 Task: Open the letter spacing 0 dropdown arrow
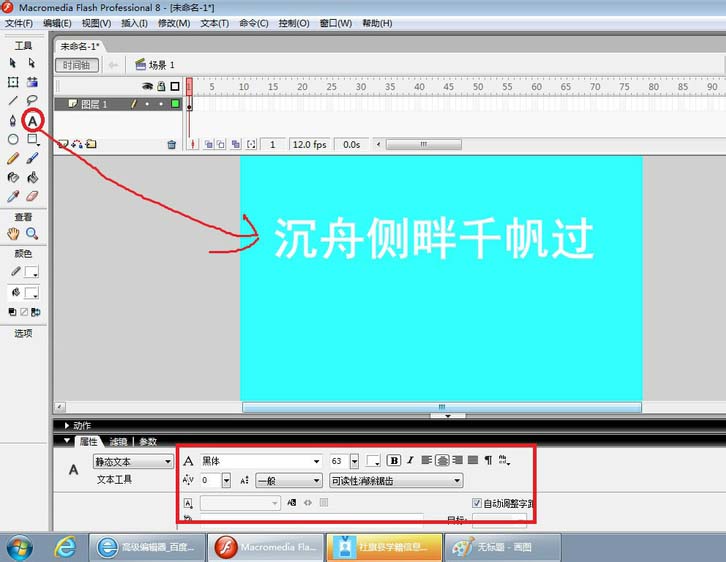click(226, 481)
